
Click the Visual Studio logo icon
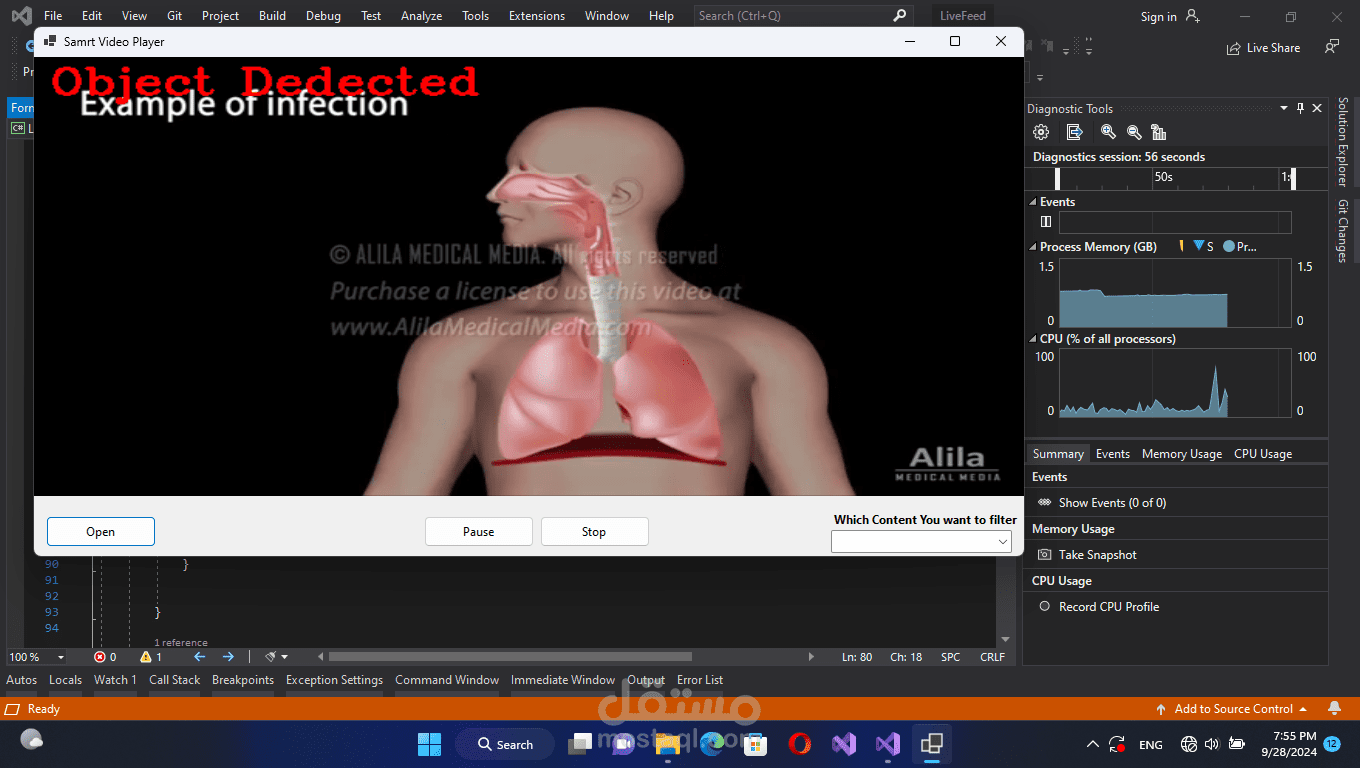21,16
